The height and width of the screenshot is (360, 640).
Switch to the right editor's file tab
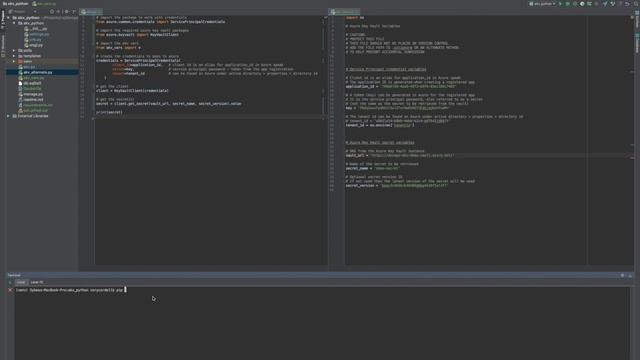click(x=345, y=12)
